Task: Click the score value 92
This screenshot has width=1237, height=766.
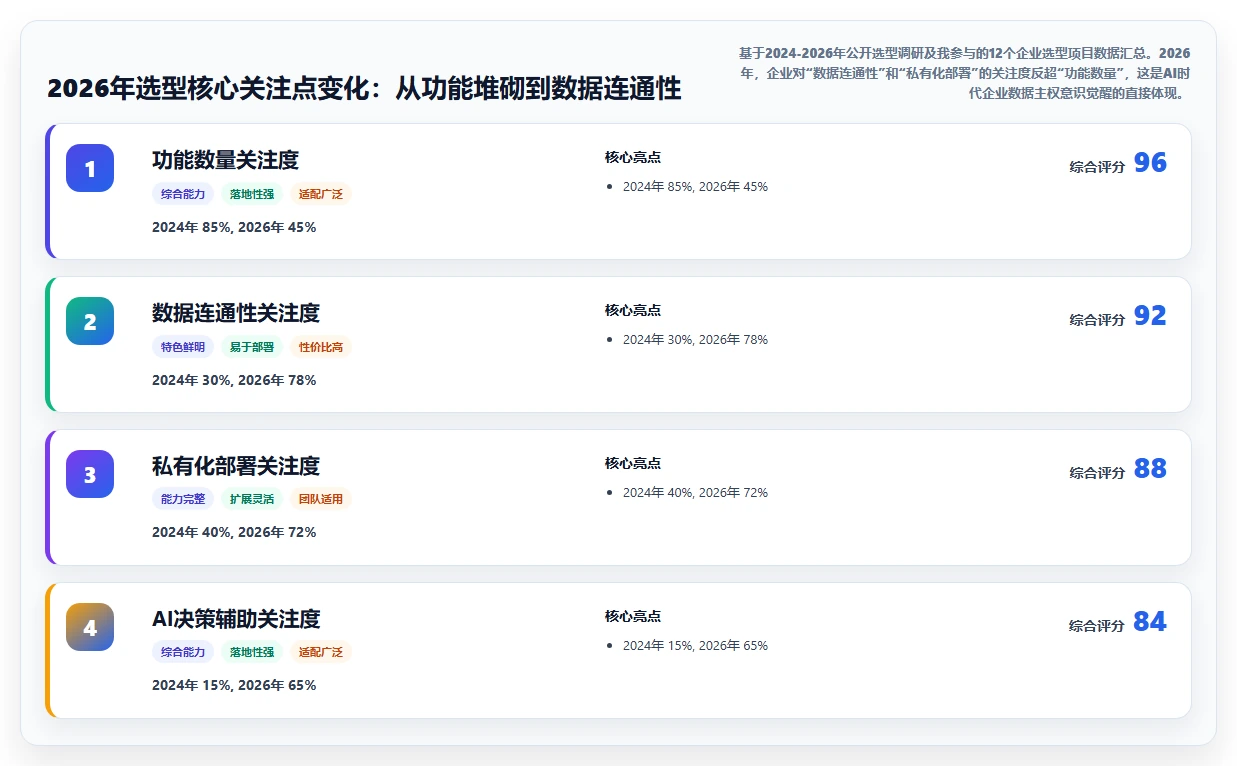Action: [x=1150, y=316]
